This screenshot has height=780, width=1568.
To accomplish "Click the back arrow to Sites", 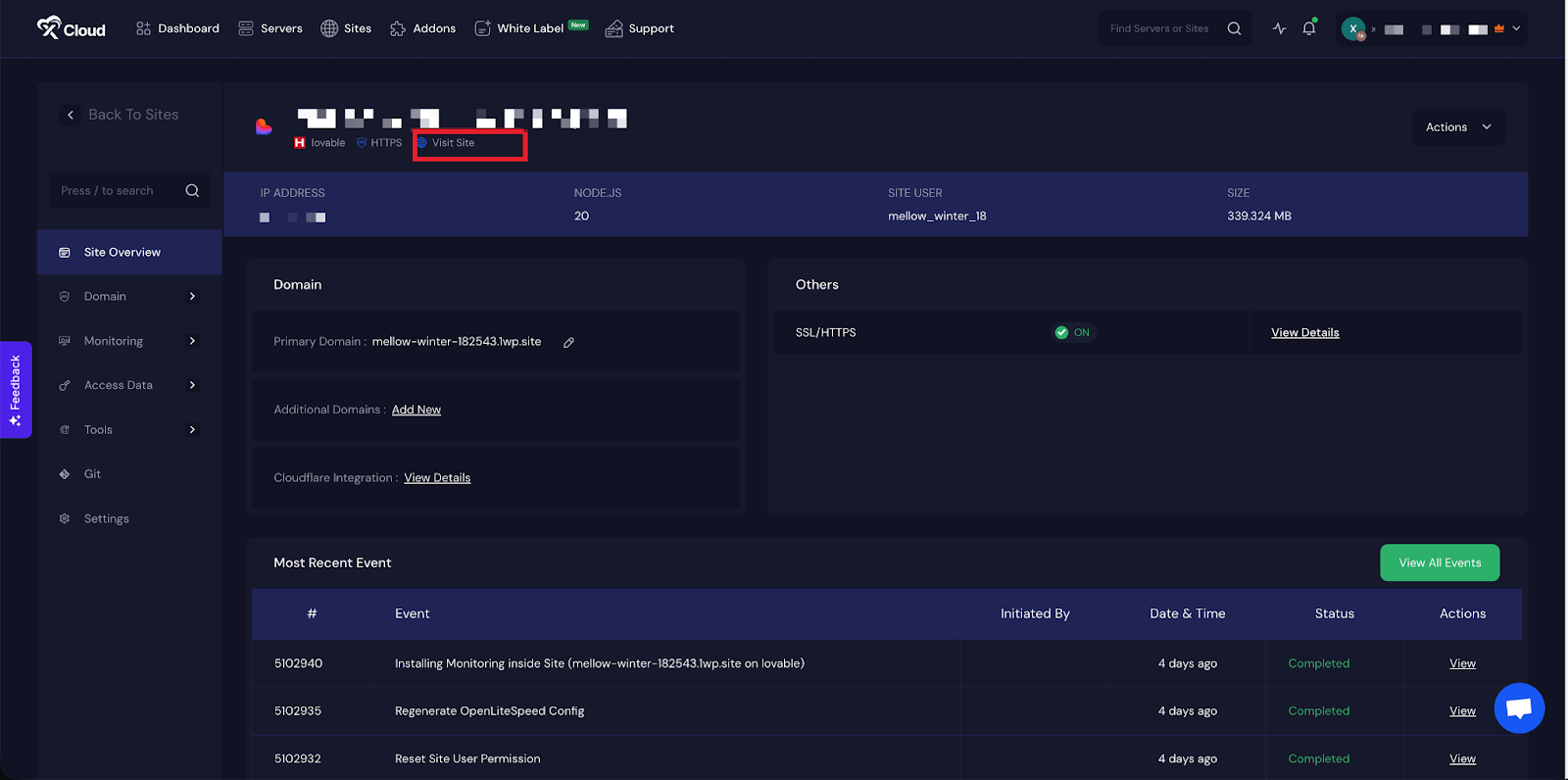I will coord(71,115).
